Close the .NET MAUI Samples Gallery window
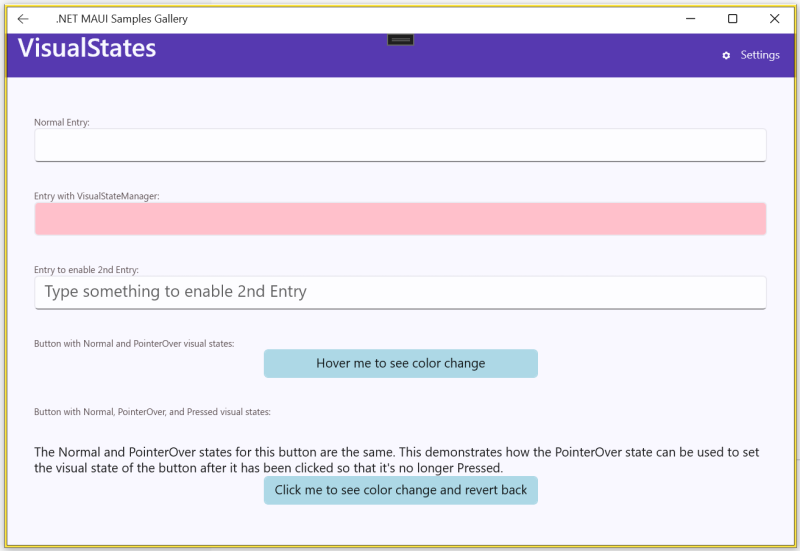This screenshot has width=800, height=551. [774, 19]
